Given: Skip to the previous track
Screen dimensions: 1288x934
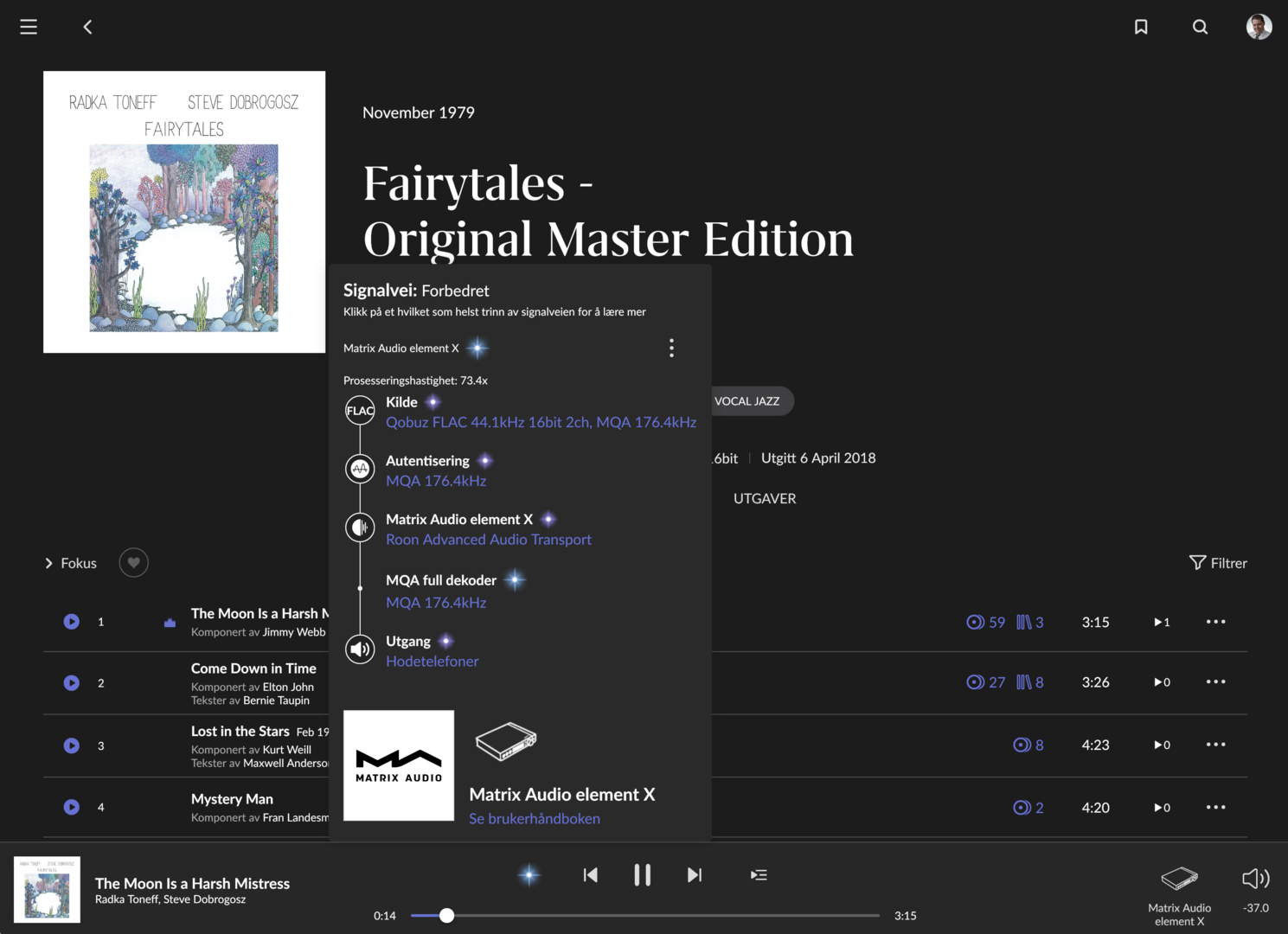Looking at the screenshot, I should pos(591,875).
